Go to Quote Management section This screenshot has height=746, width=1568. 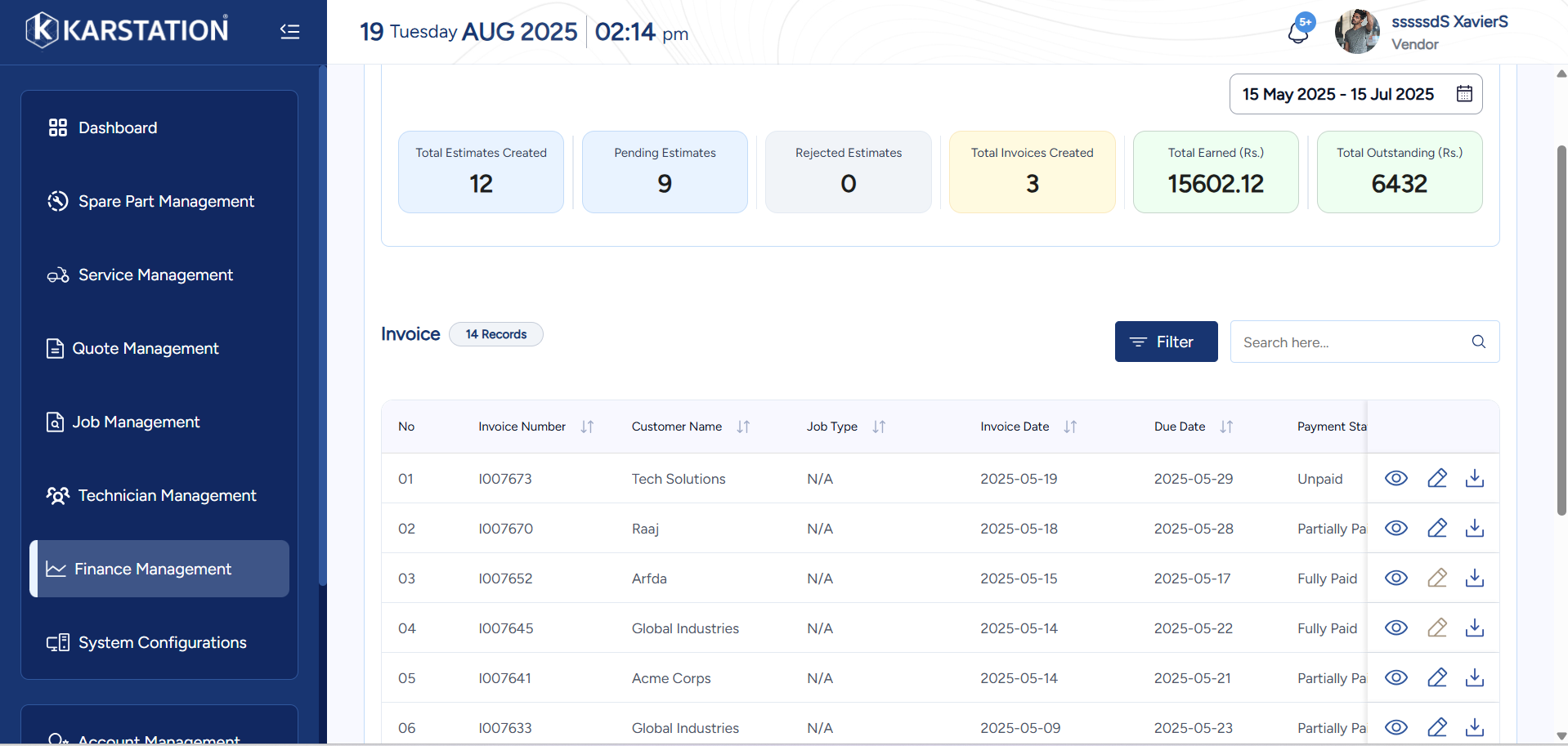[x=145, y=348]
